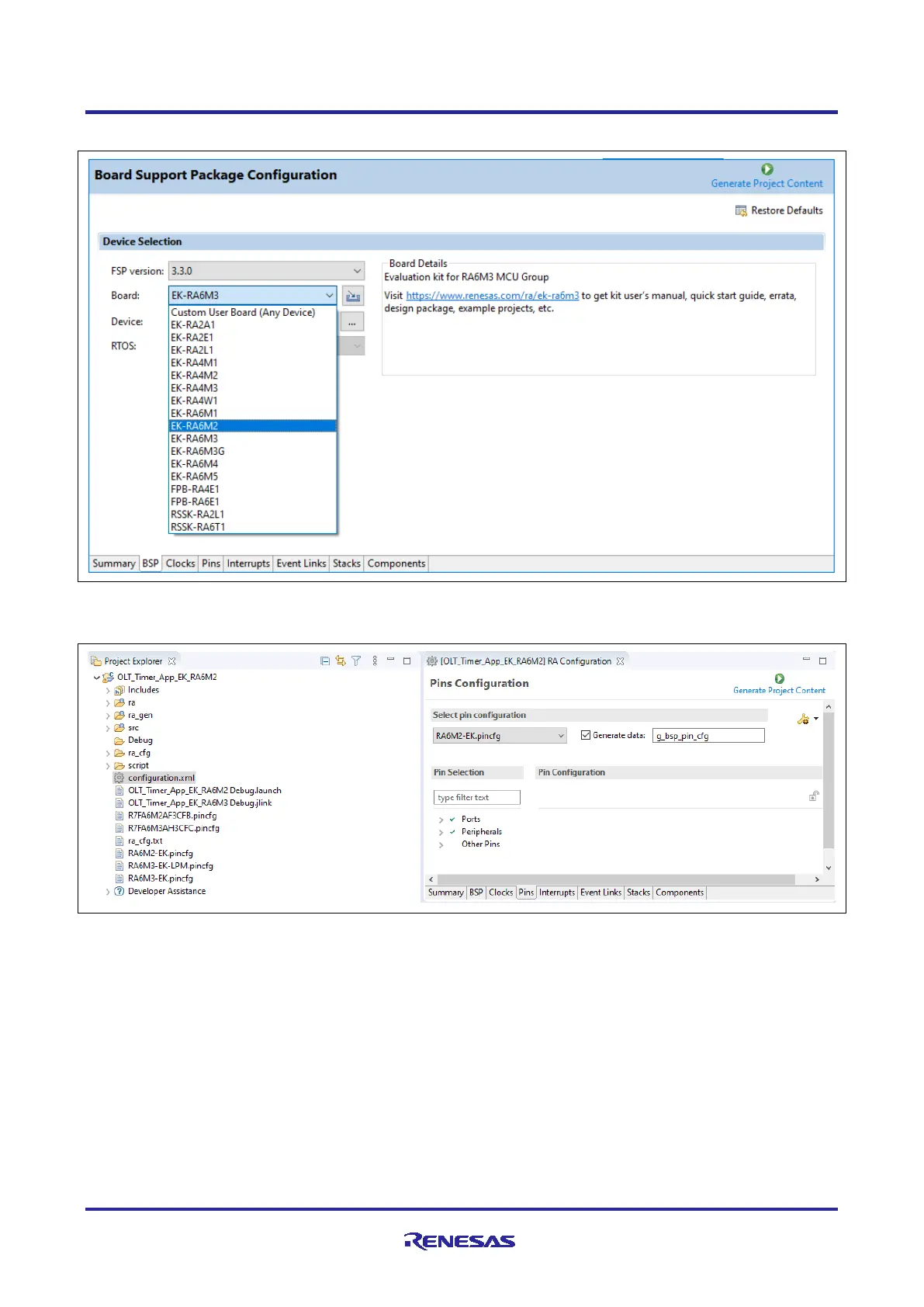Open the FSP version 3.3.0 dropdown
Image resolution: width=924 pixels, height=1307 pixels.
pyautogui.click(x=266, y=271)
